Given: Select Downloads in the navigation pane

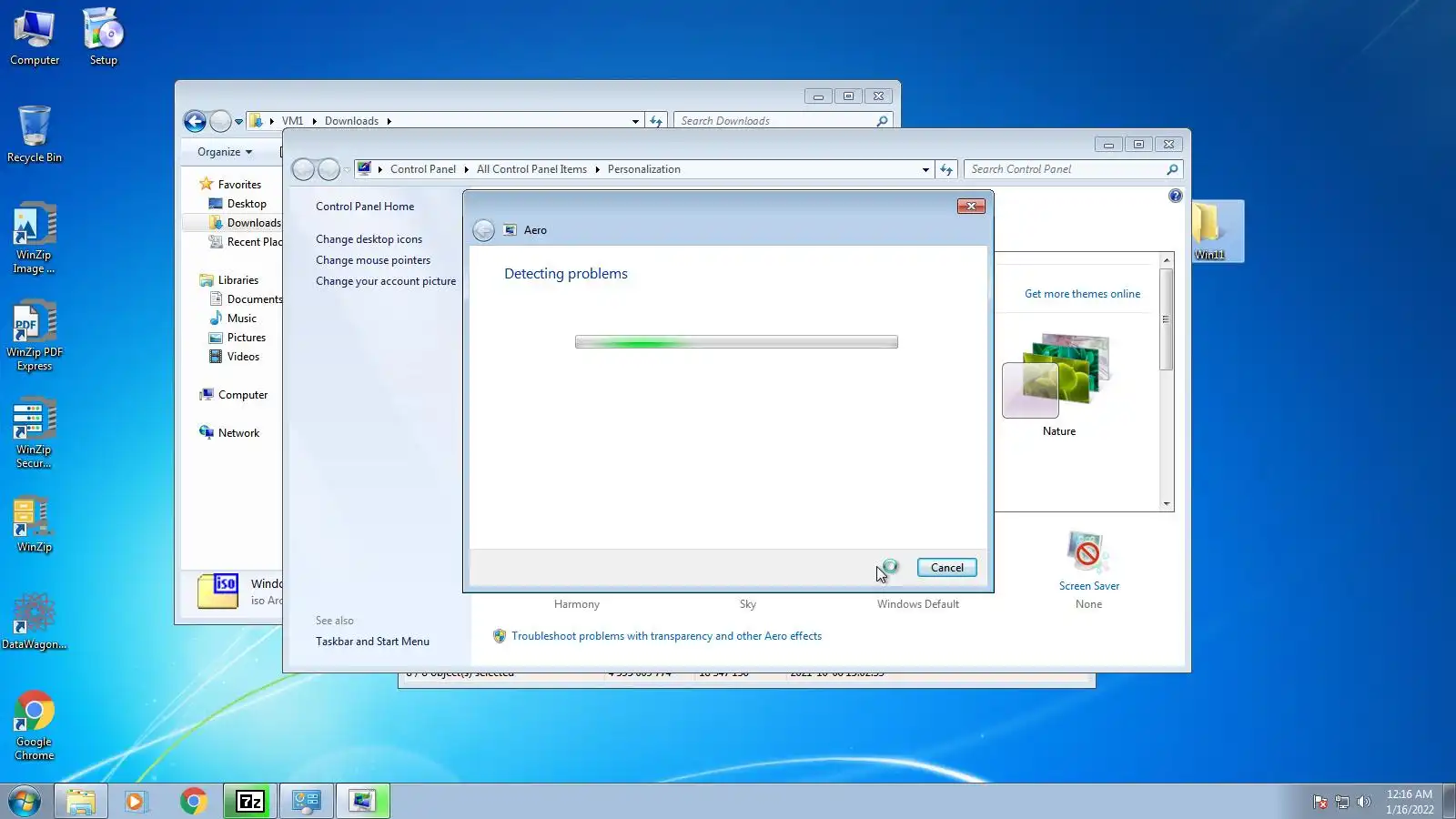Looking at the screenshot, I should click(x=245, y=223).
